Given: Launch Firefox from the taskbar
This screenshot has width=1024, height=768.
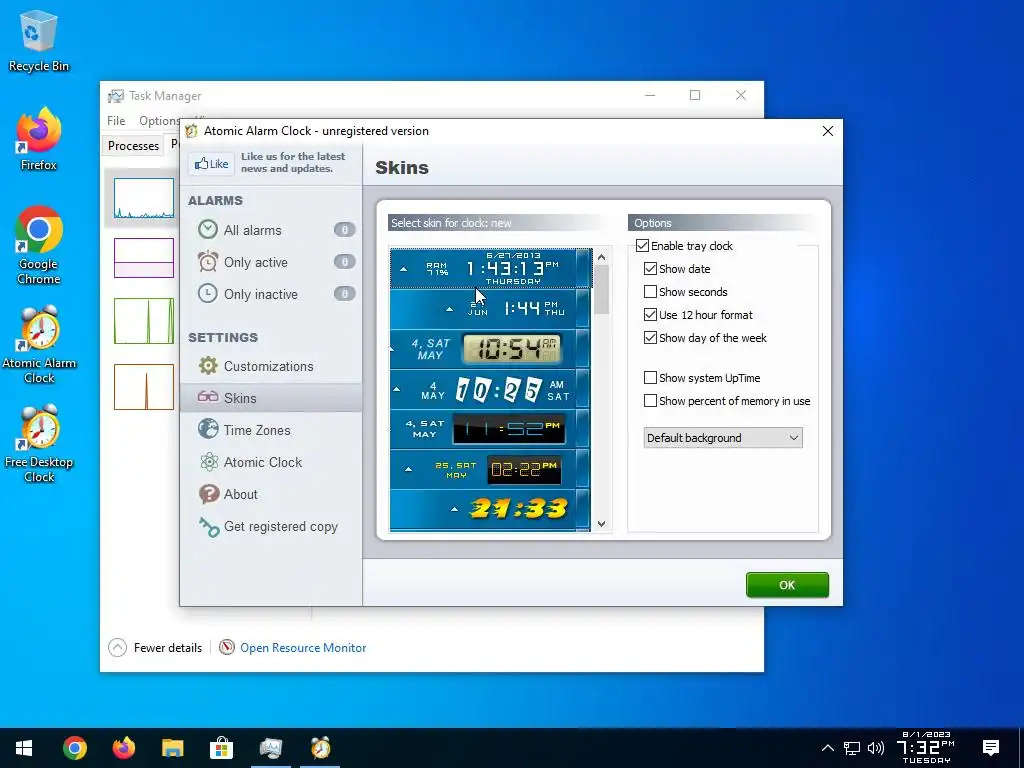Looking at the screenshot, I should [x=123, y=748].
